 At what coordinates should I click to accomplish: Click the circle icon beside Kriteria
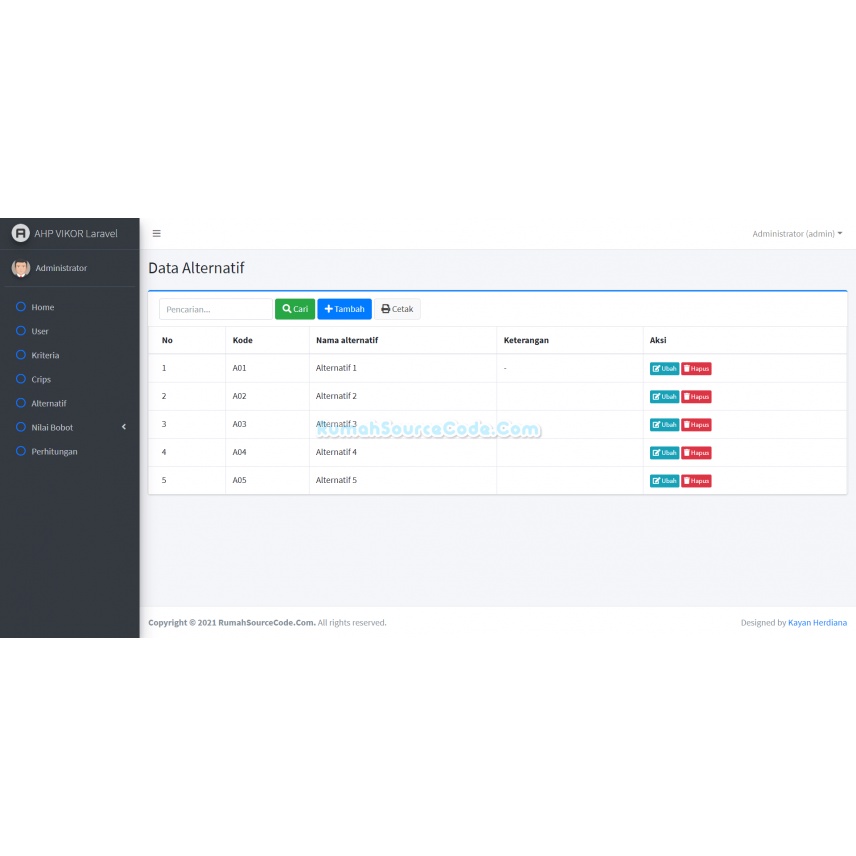coord(21,355)
